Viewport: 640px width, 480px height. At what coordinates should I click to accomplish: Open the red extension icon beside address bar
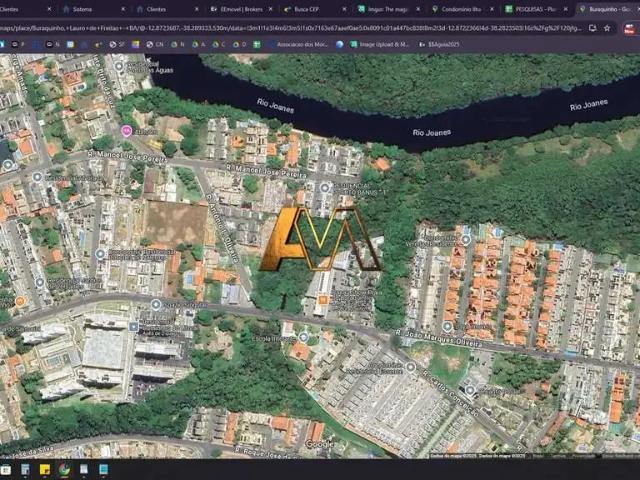coord(631,29)
